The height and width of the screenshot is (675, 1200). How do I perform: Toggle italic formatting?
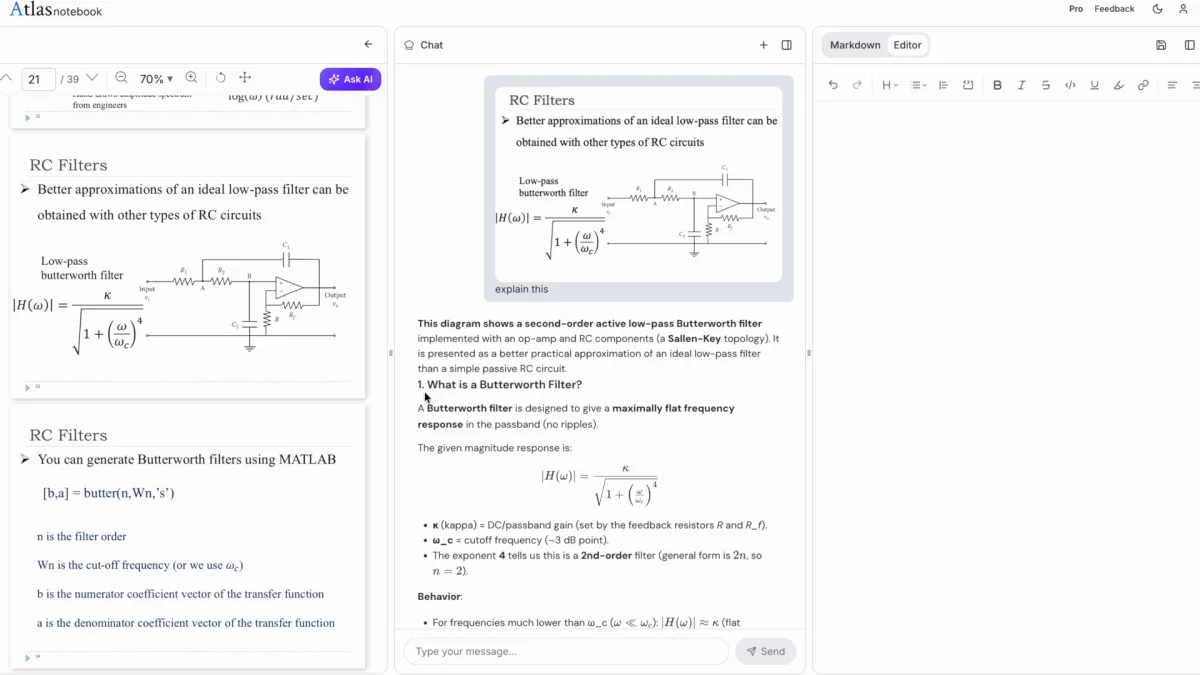tap(1021, 85)
